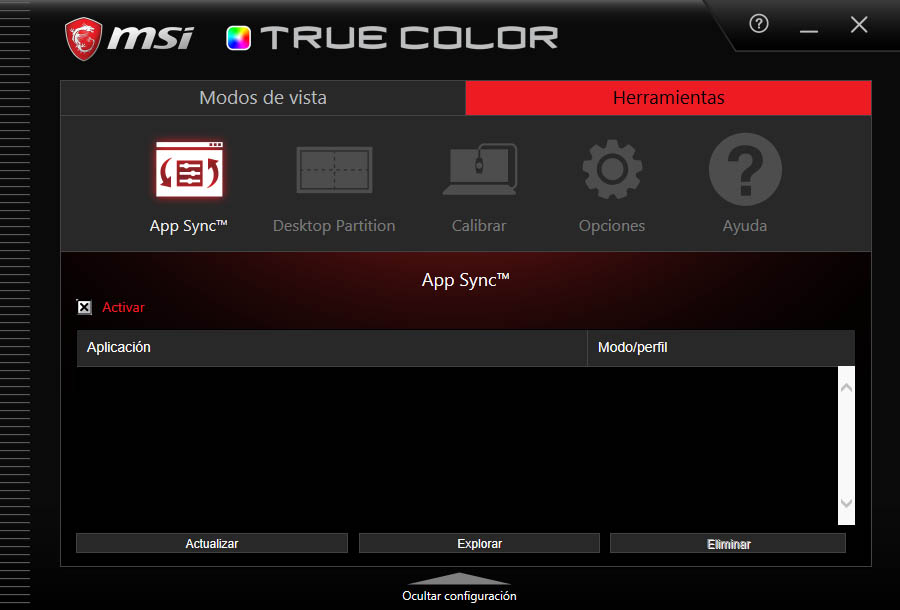Screen dimensions: 900x610
Task: Click the Ayuda question mark icon
Action: [x=745, y=170]
